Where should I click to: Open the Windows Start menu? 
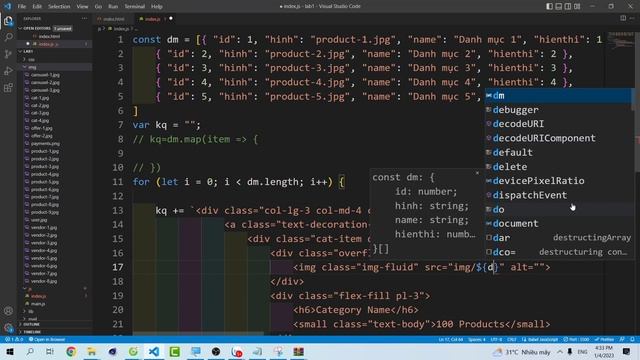[x=10, y=351]
